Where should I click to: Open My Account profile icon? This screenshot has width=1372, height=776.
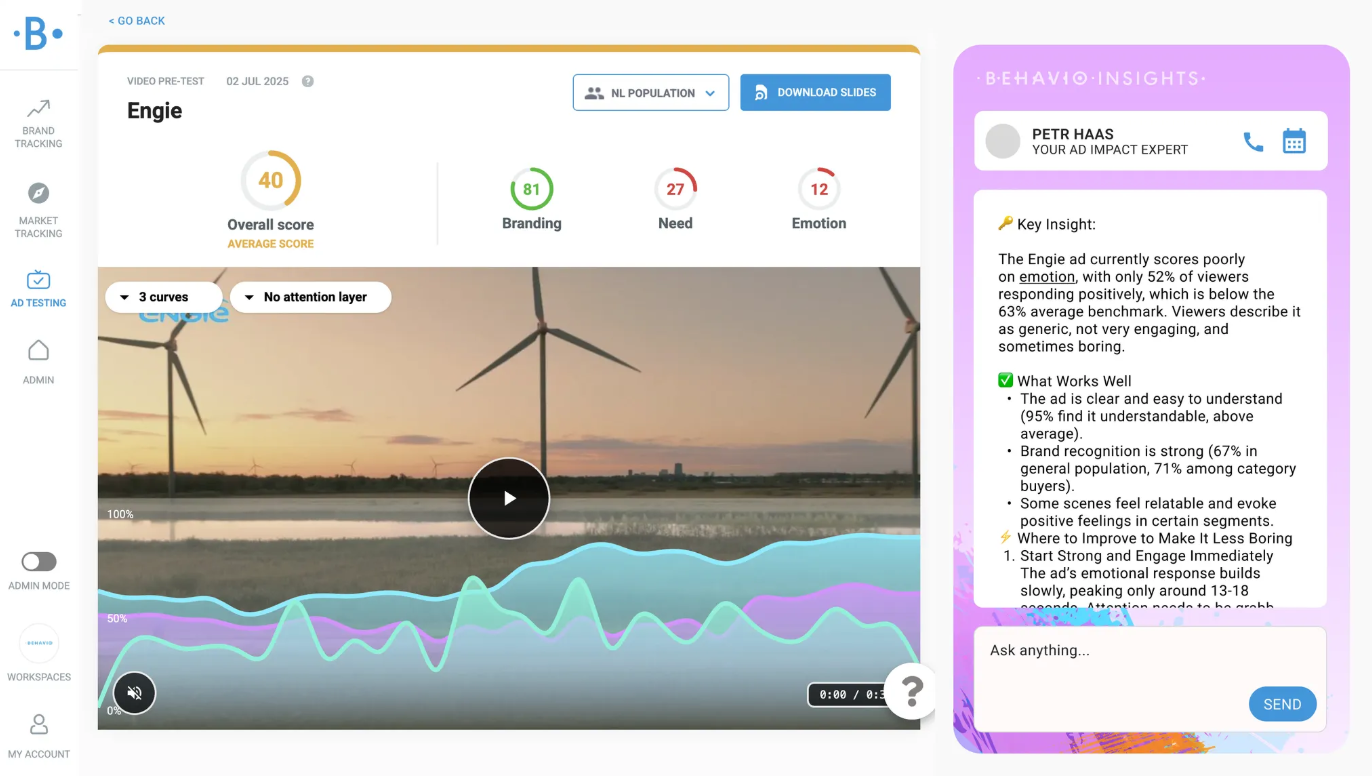38,723
